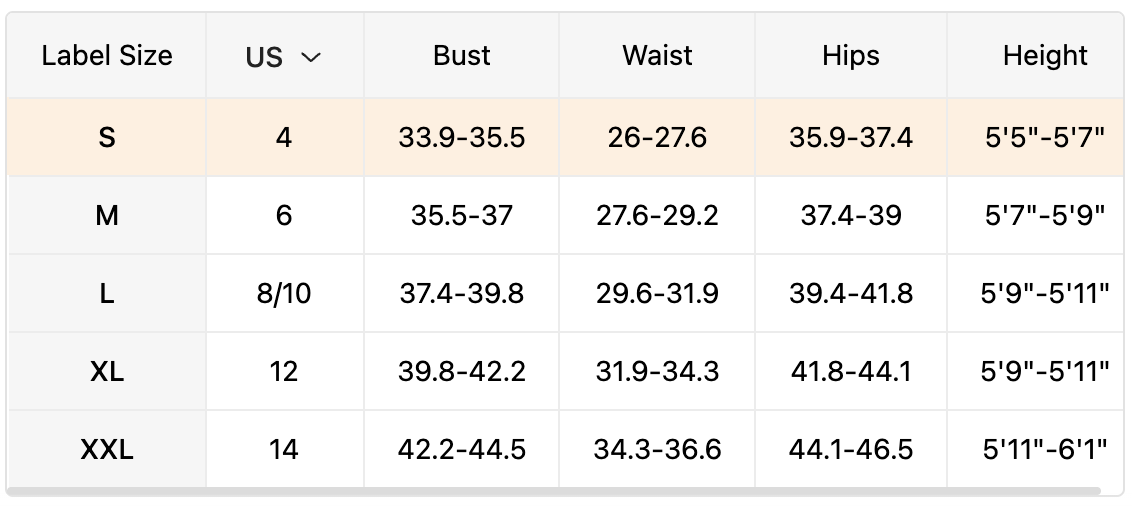Select the Waist column header
The image size is (1132, 506).
pyautogui.click(x=657, y=56)
